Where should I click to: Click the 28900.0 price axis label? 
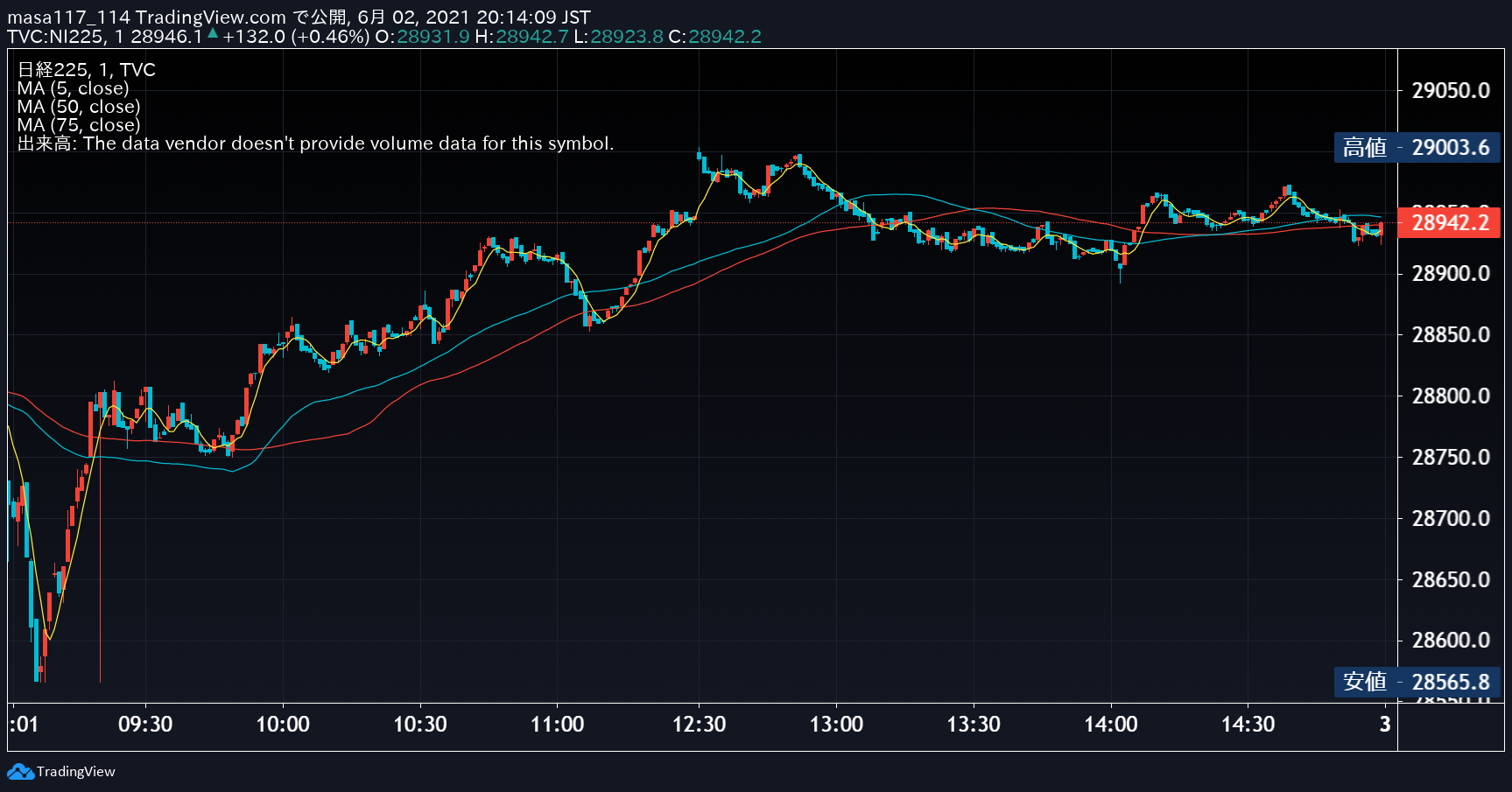point(1451,273)
